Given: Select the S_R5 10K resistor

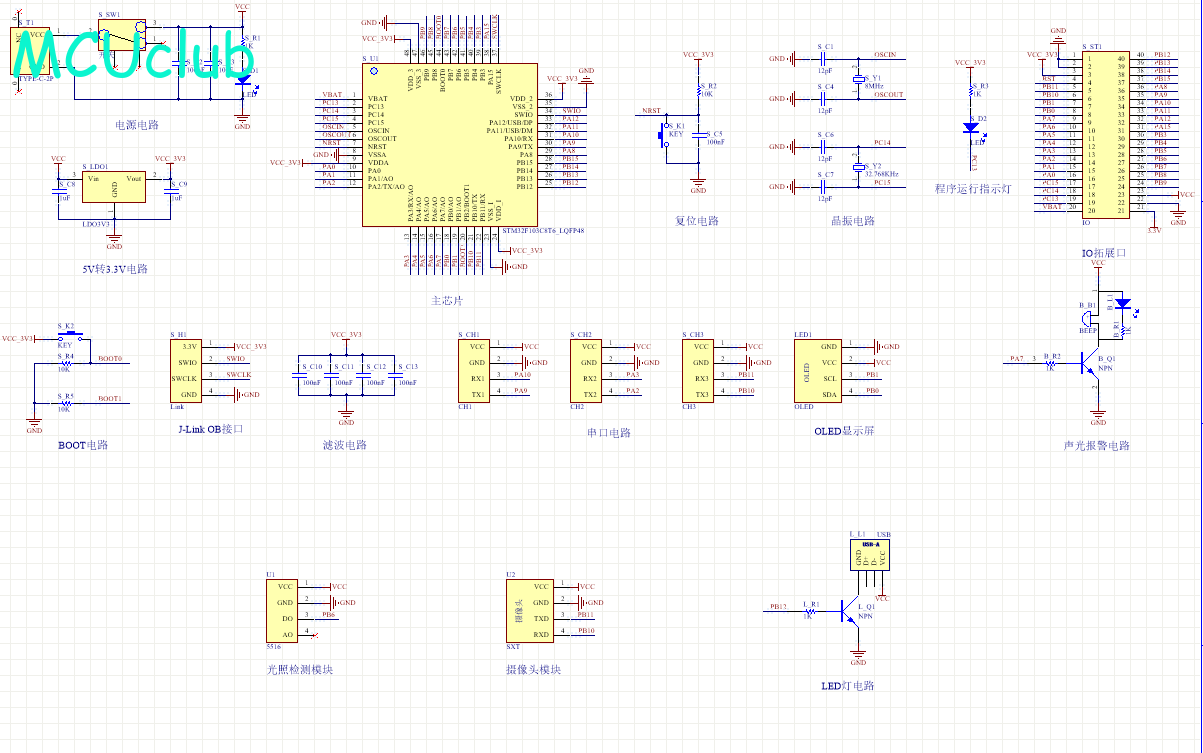Looking at the screenshot, I should [x=66, y=404].
